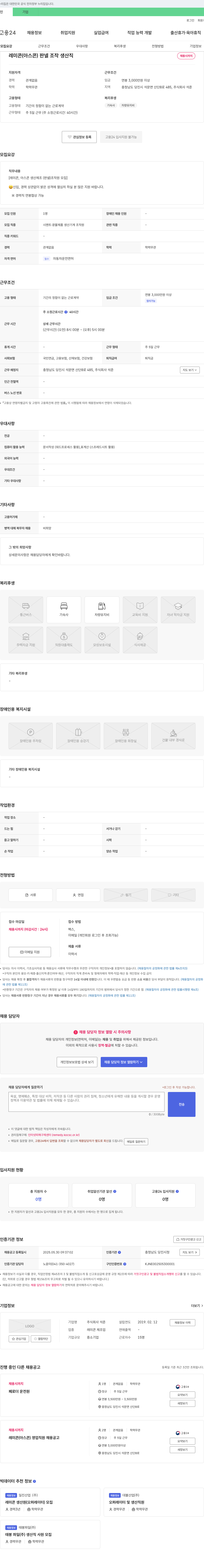Switch to the 근무조건 tab

pos(44,46)
